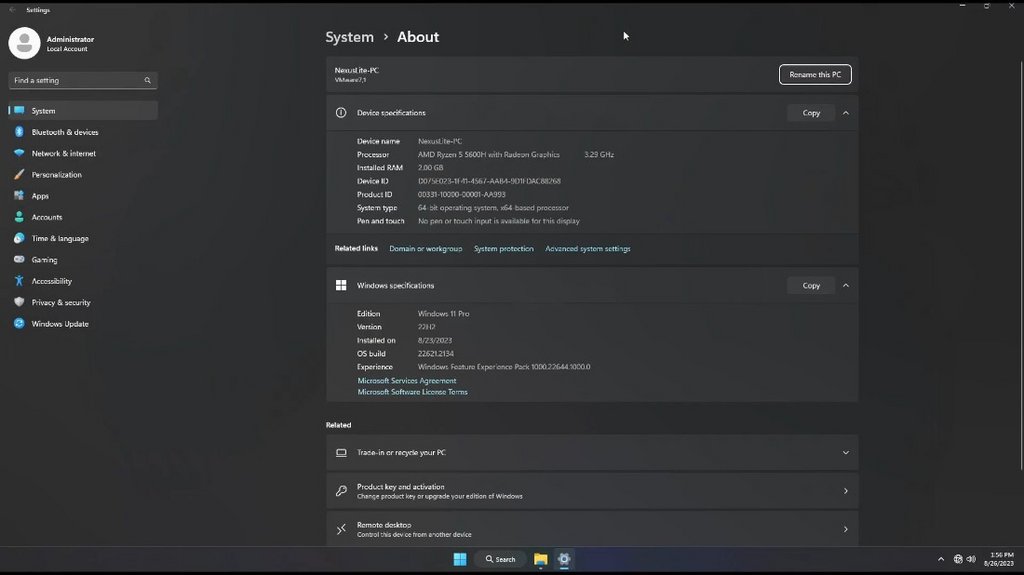Click the Administrator profile avatar
This screenshot has width=1024, height=575.
pos(24,43)
